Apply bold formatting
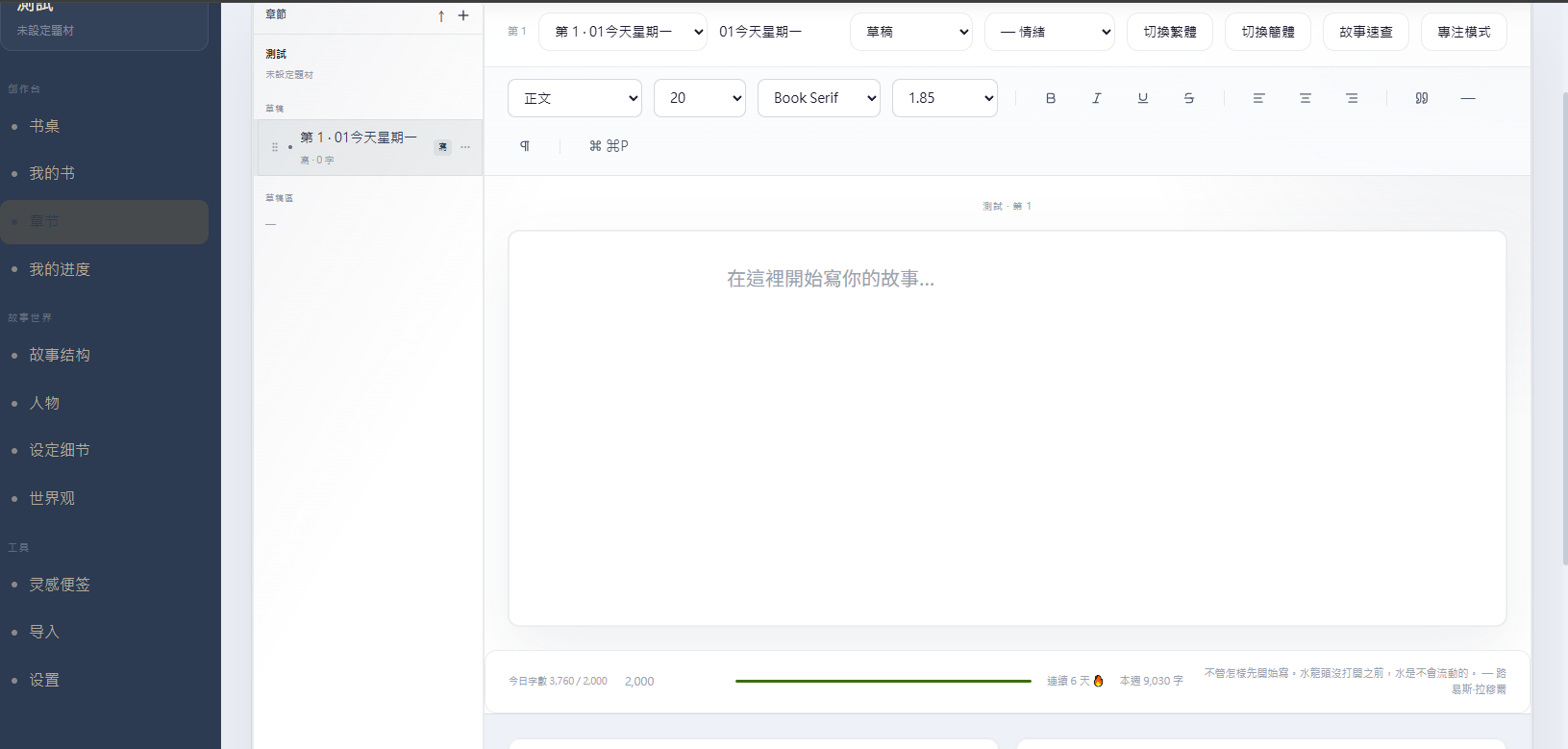This screenshot has width=1568, height=749. (x=1051, y=98)
